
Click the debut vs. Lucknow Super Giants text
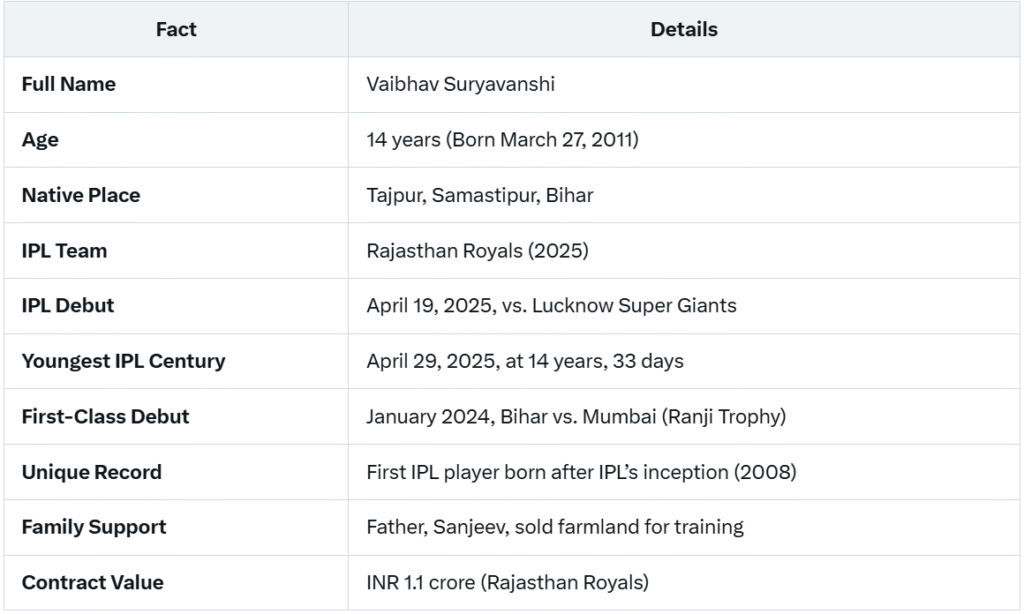tap(551, 306)
